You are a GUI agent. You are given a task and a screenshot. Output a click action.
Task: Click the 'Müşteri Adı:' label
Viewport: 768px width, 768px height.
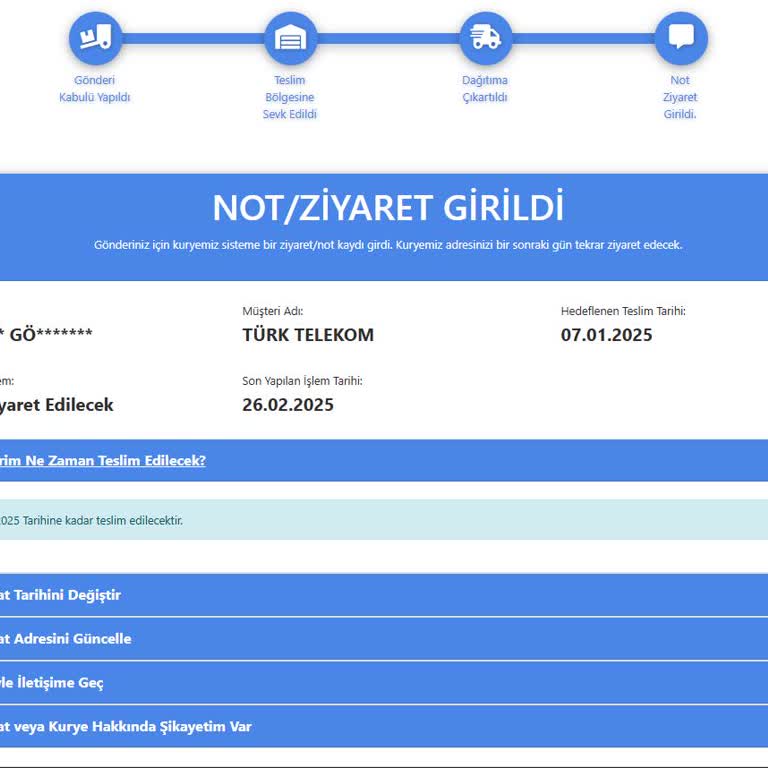point(273,311)
